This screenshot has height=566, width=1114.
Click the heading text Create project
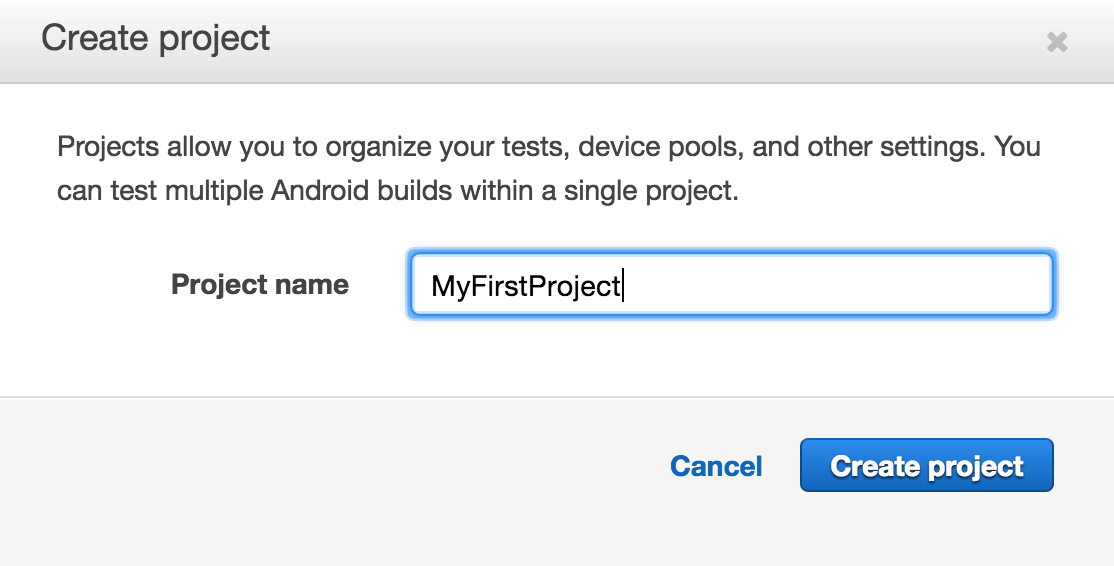tap(156, 39)
